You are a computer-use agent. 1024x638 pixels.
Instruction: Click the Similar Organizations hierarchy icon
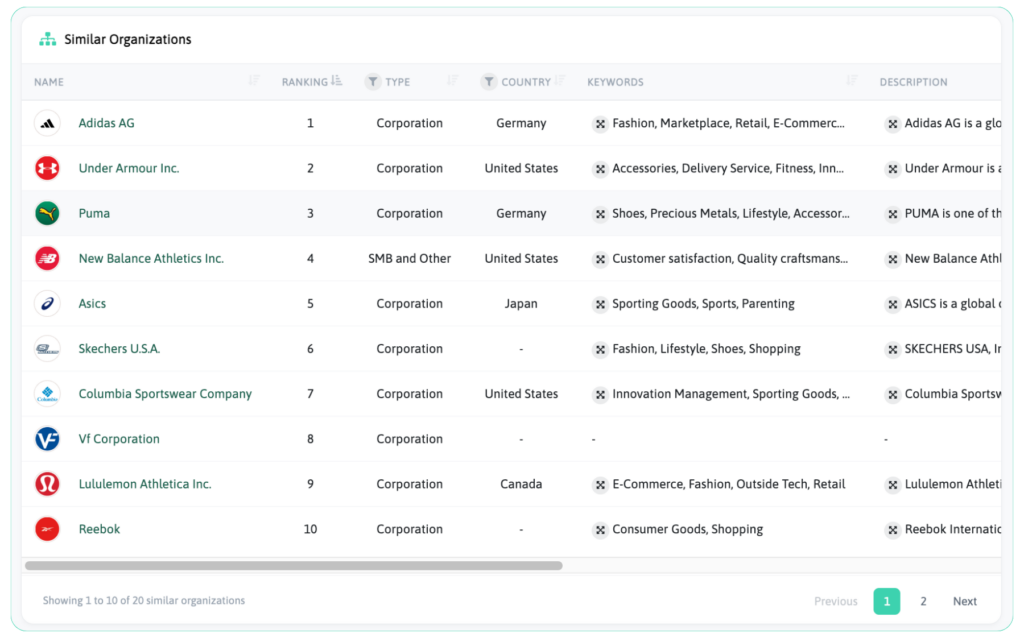coord(47,39)
